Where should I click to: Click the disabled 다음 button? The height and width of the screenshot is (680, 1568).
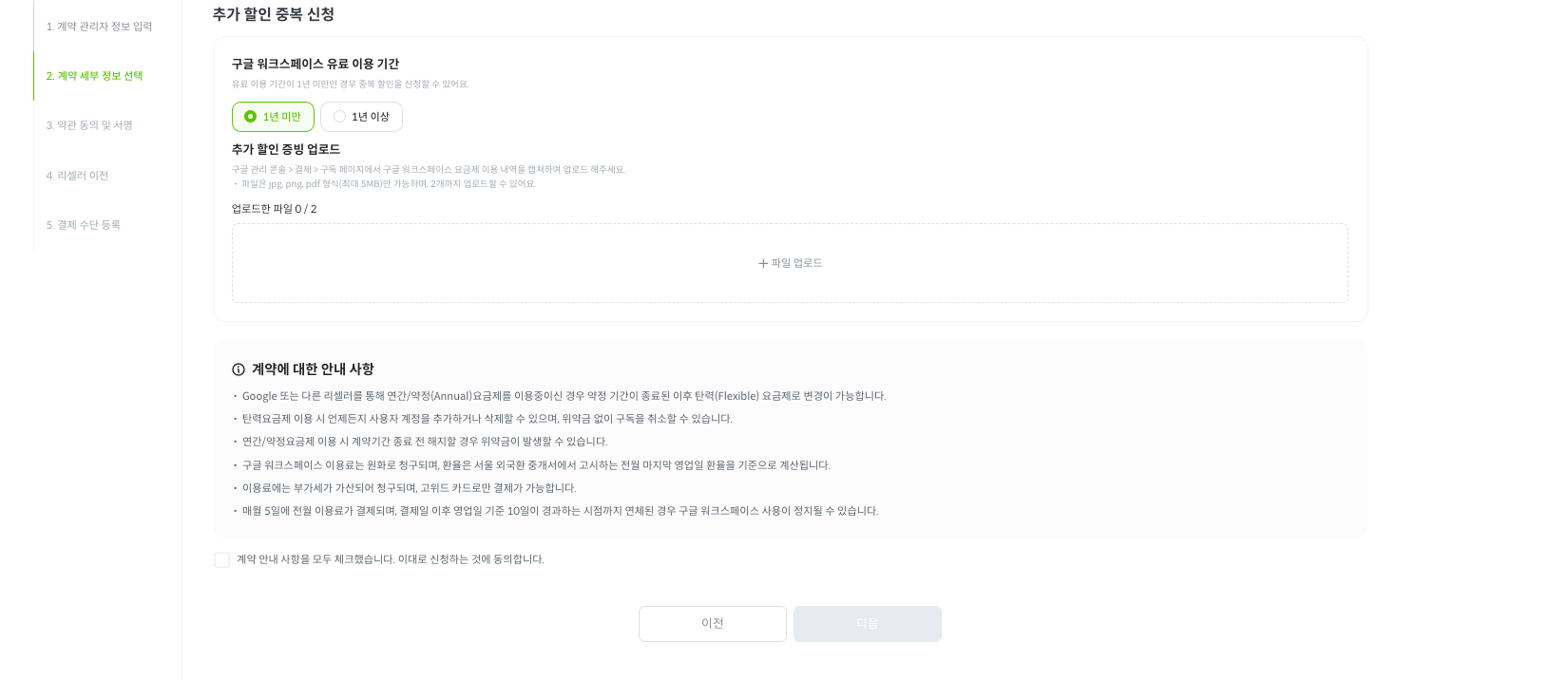pos(868,624)
